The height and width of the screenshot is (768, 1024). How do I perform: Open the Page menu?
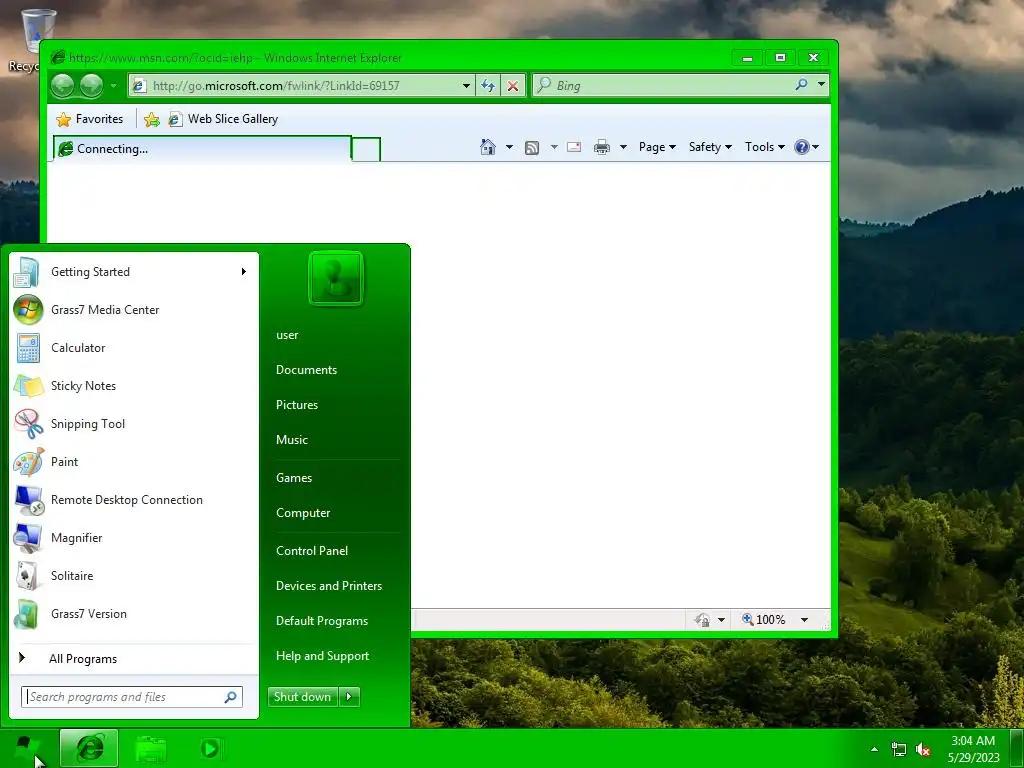point(657,147)
